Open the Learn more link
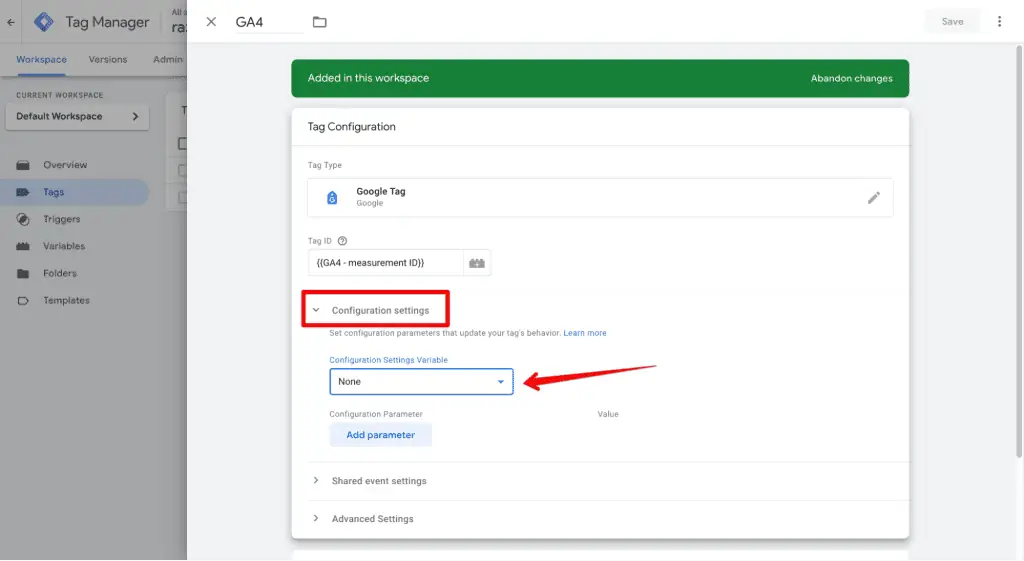1024x561 pixels. 584,333
